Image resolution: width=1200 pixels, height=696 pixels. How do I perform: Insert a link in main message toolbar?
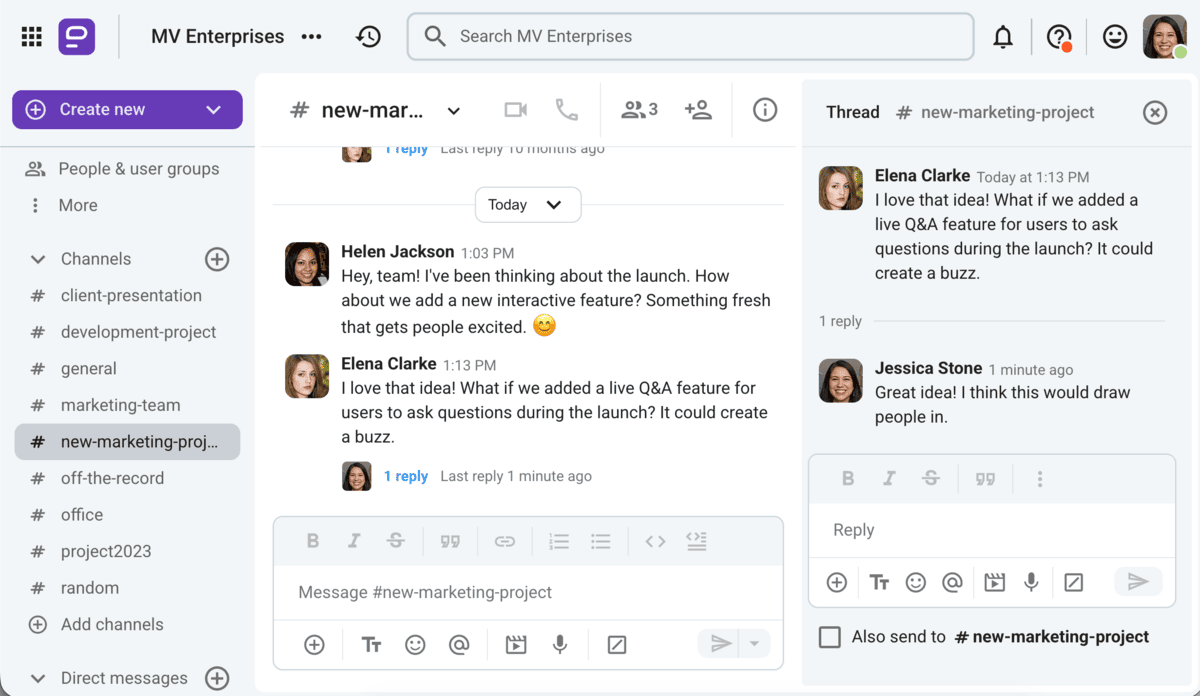click(505, 541)
